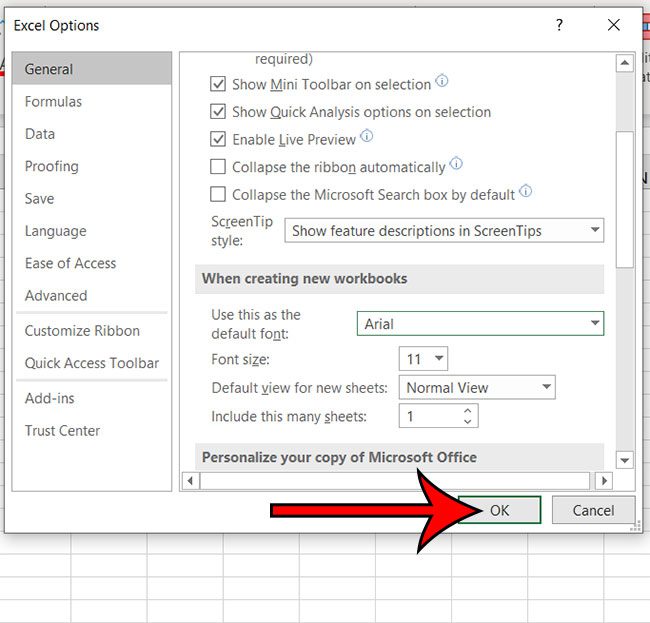Enable Collapse the ribbon automatically
This screenshot has height=623, width=650.
pyautogui.click(x=218, y=167)
